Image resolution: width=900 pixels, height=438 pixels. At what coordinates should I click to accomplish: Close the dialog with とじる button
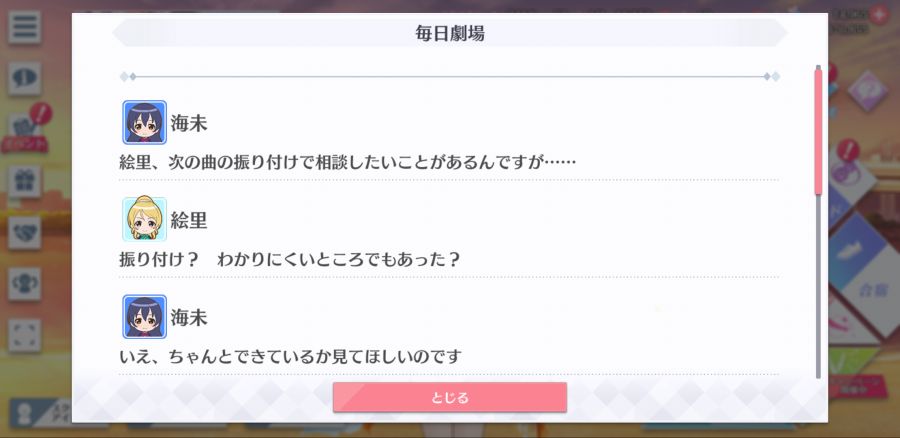click(x=449, y=397)
